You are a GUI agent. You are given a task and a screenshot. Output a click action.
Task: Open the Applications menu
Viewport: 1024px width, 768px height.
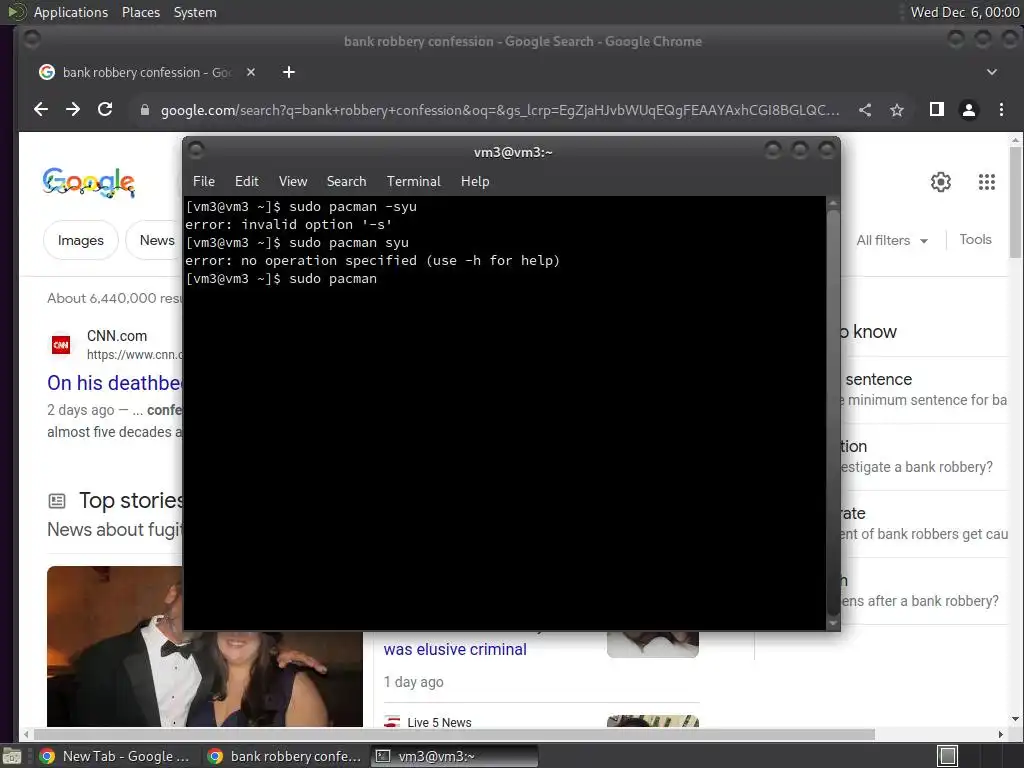tap(71, 12)
